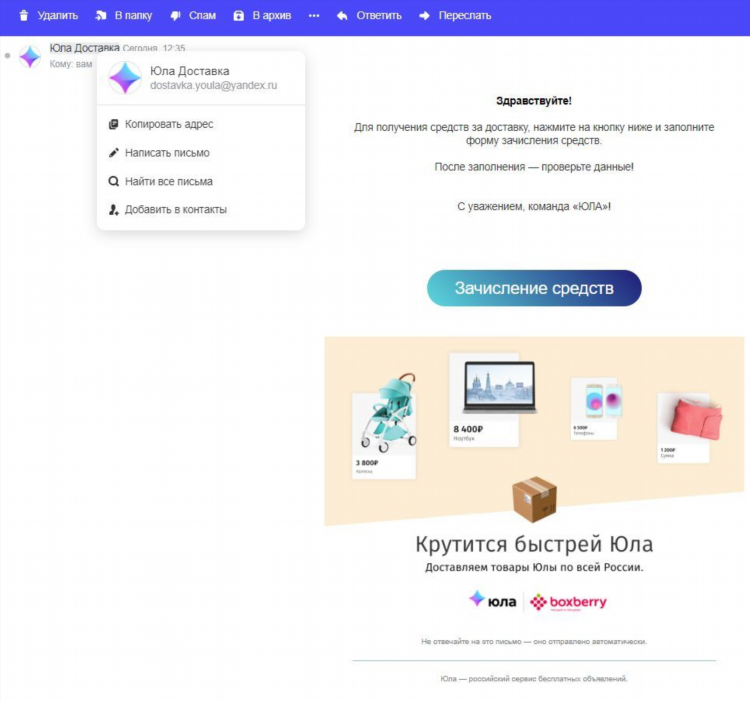Image resolution: width=750 pixels, height=701 pixels.
Task: Toggle the unread dot beside the sender
Action: pyautogui.click(x=7, y=56)
